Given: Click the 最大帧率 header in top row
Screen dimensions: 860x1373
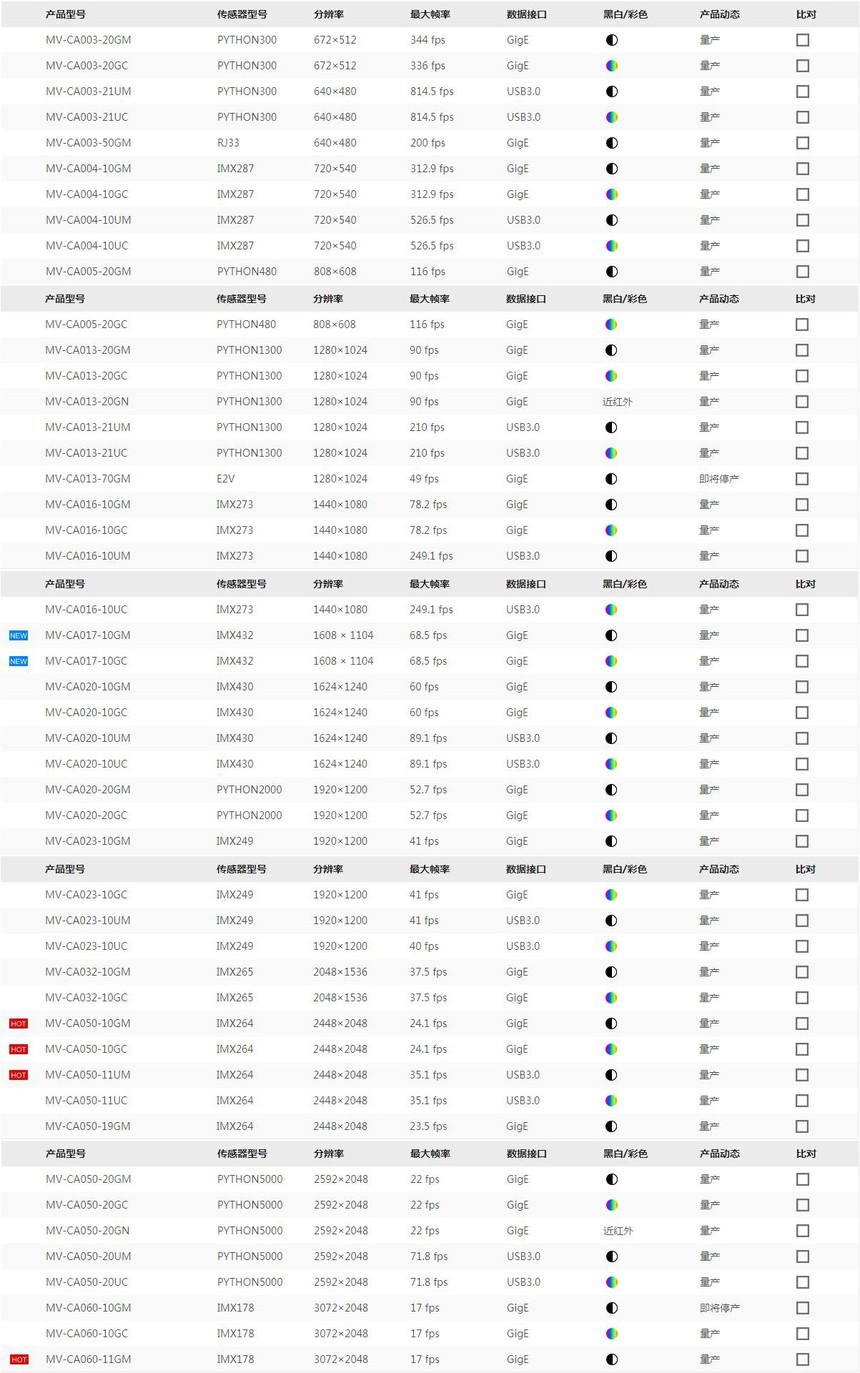Looking at the screenshot, I should [x=430, y=16].
